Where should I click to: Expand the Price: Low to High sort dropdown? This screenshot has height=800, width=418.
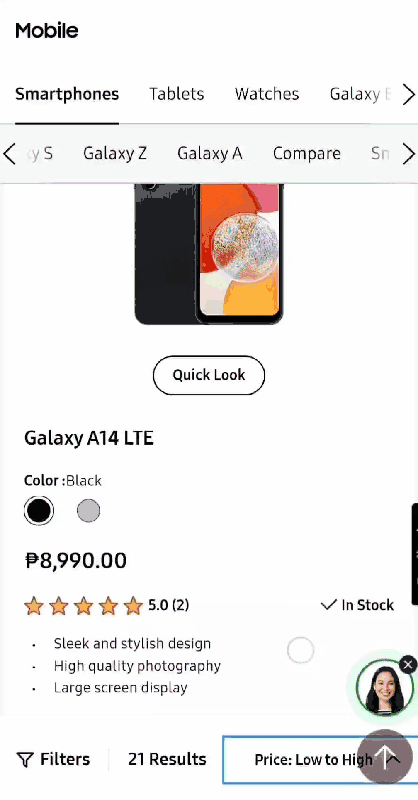coord(320,760)
